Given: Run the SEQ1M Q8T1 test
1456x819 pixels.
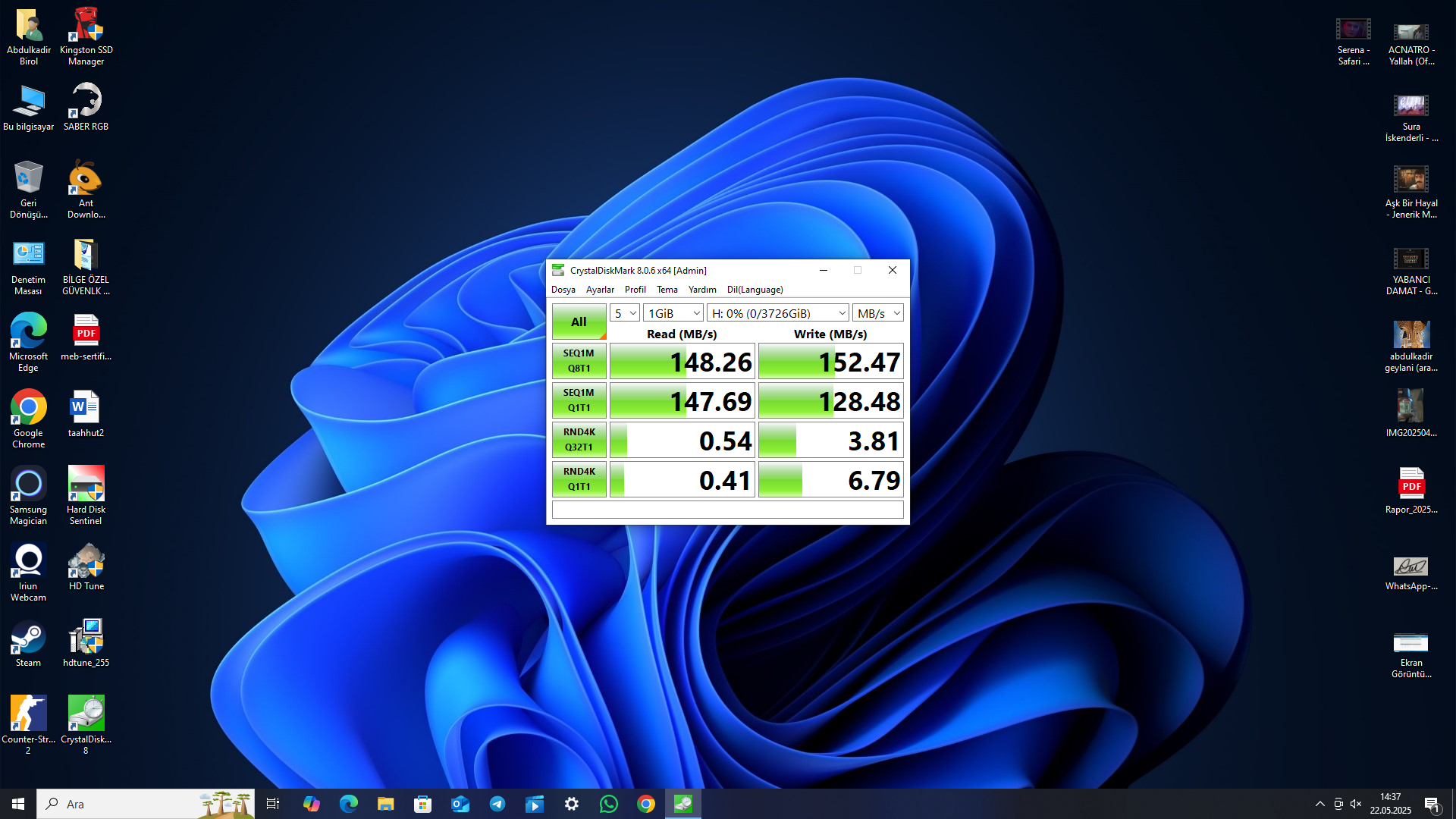Looking at the screenshot, I should [579, 361].
